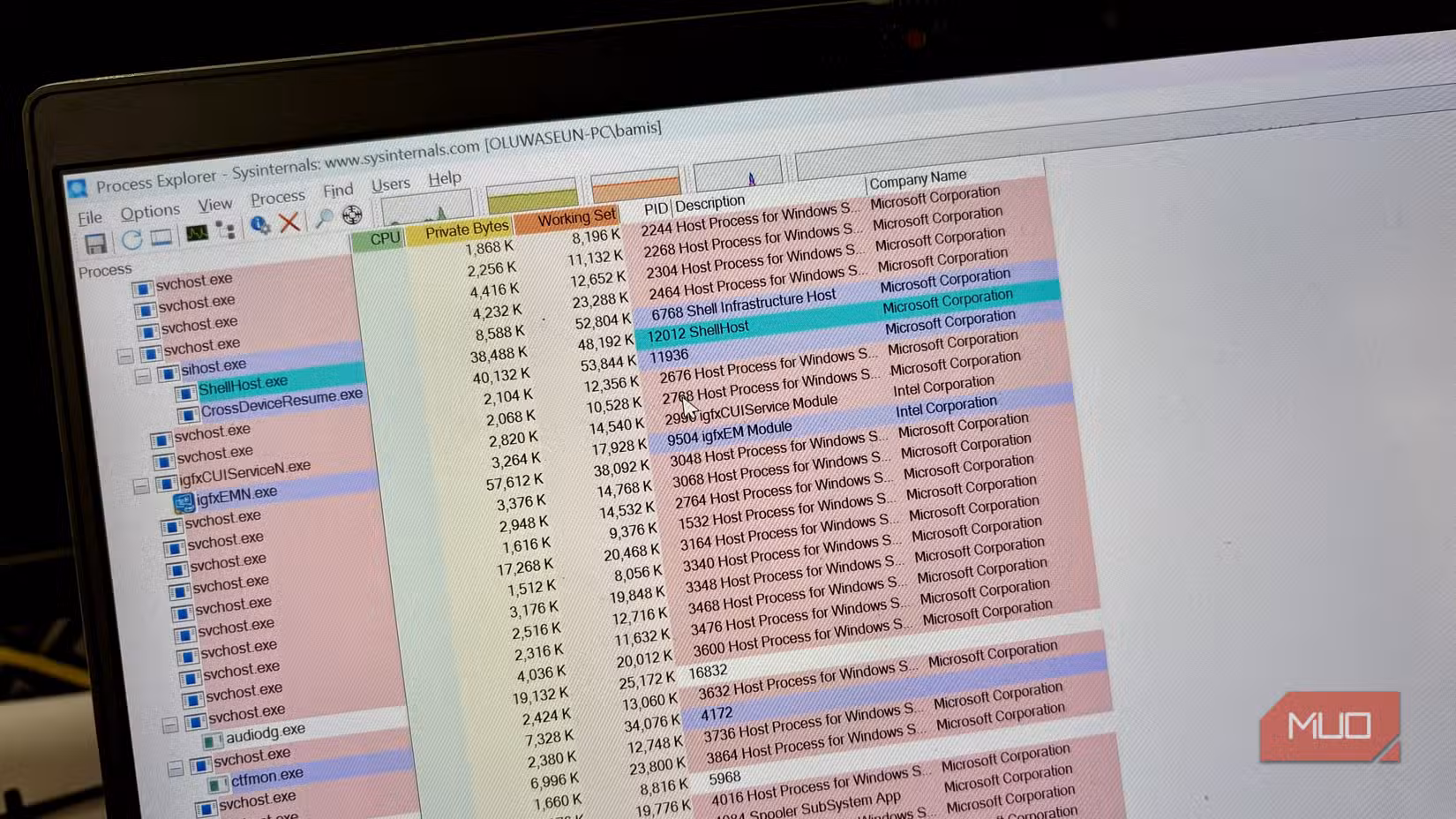Image resolution: width=1456 pixels, height=819 pixels.
Task: Collapse the svchost.exe node above audiodg.exe
Action: [170, 725]
